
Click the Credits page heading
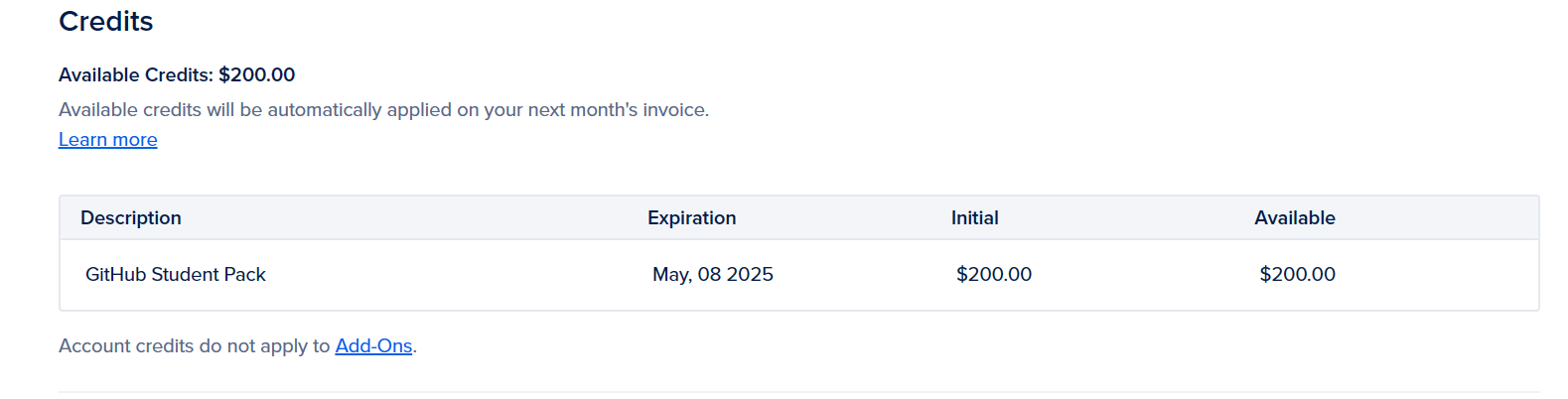click(x=105, y=22)
